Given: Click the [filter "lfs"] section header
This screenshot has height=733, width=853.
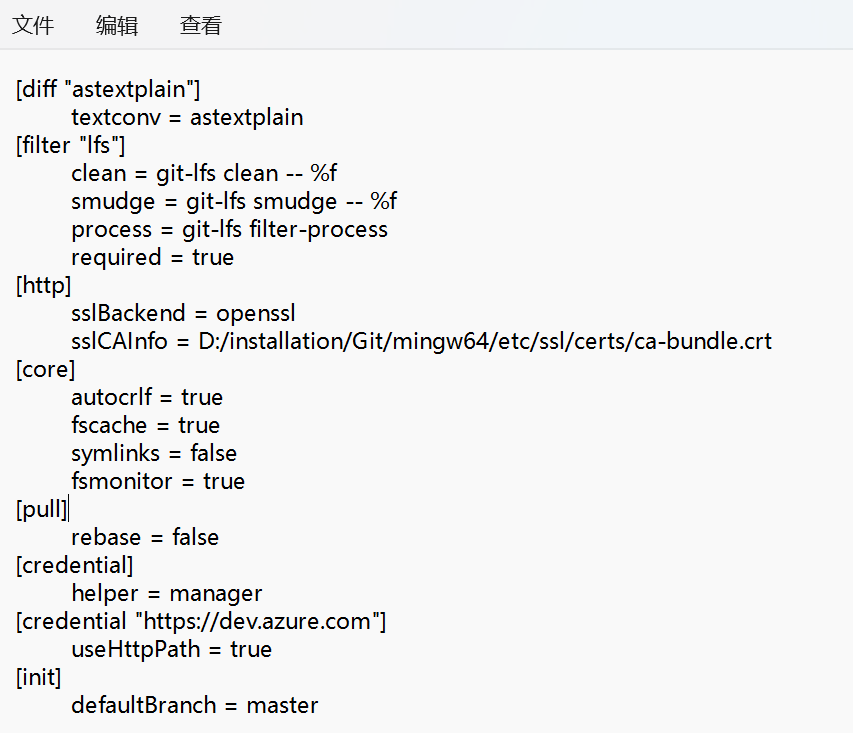Looking at the screenshot, I should 70,146.
